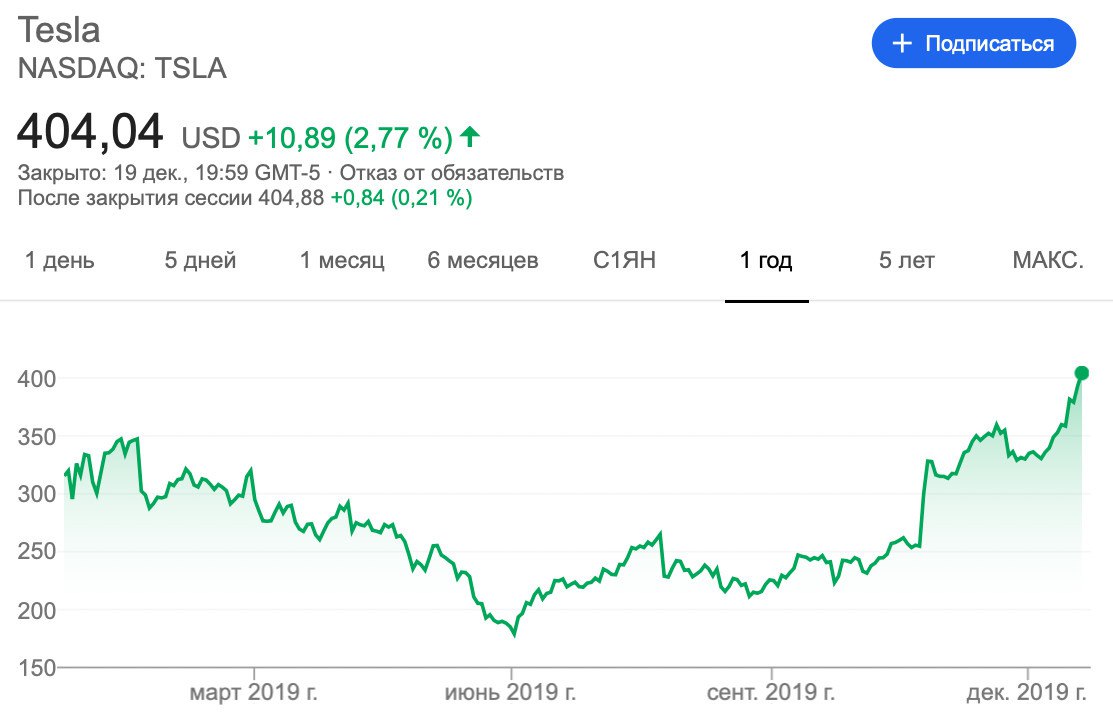This screenshot has width=1113, height=712.
Task: Switch to the 1 день tab
Action: (x=60, y=261)
